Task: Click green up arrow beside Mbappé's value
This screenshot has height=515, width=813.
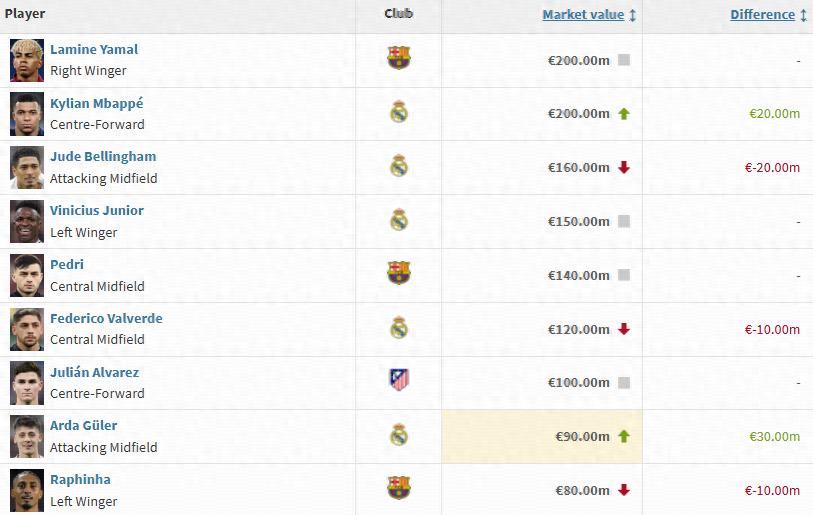Action: pos(624,114)
